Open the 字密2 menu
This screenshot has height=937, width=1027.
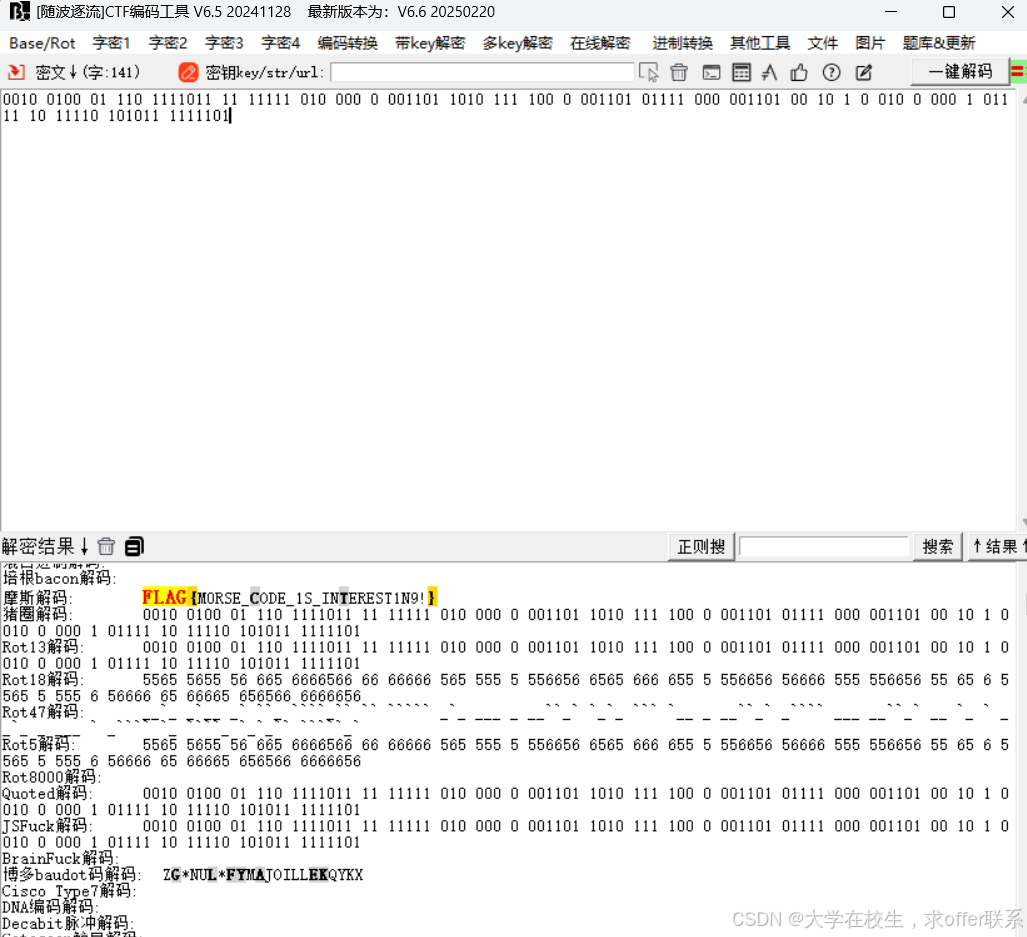tap(168, 43)
